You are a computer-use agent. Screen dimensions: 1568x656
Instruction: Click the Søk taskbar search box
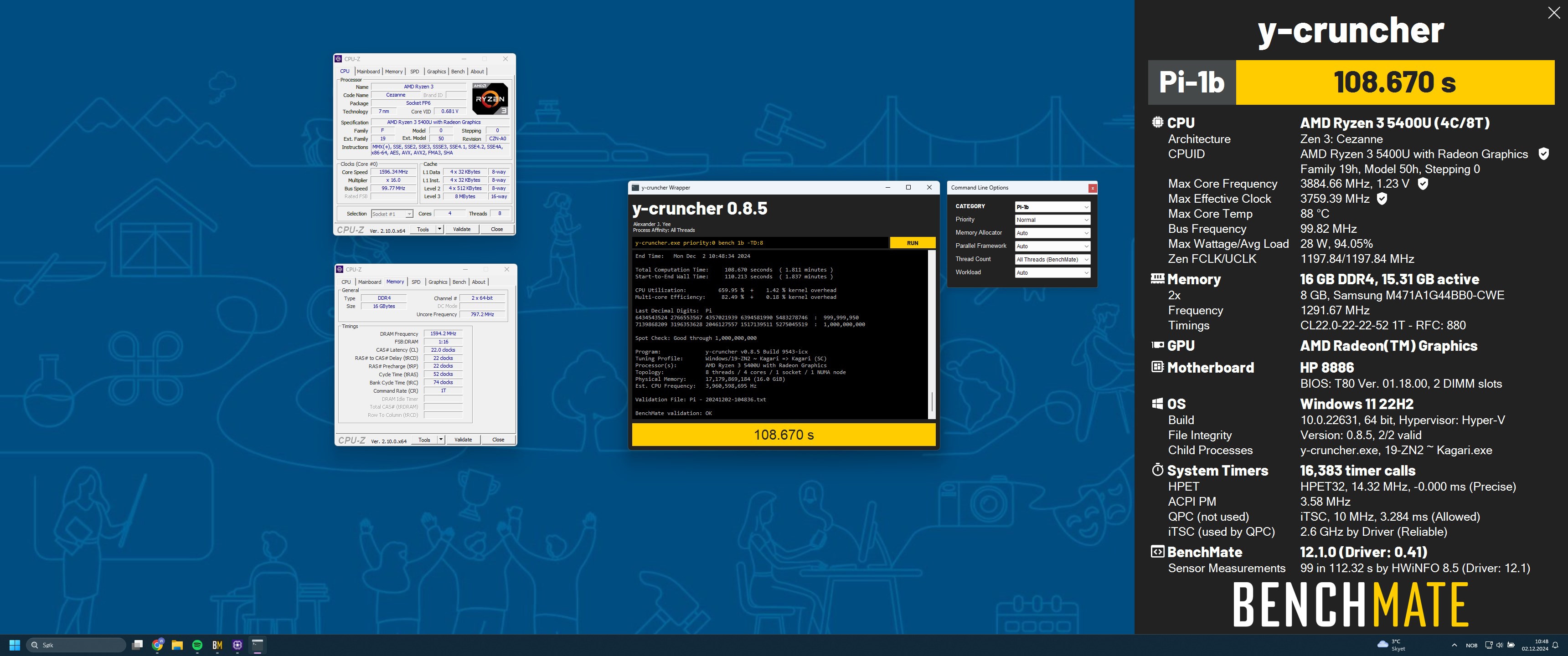[x=76, y=645]
